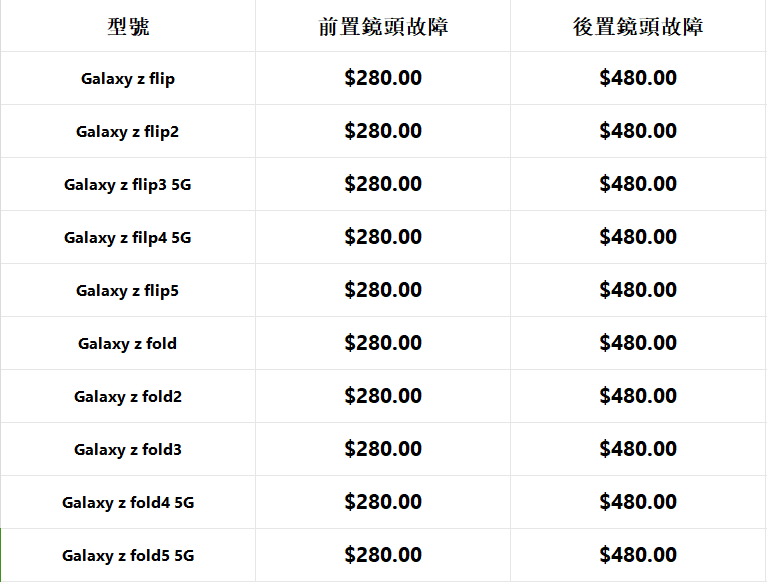Select the Galaxy z flip2 model cell

pyautogui.click(x=128, y=131)
